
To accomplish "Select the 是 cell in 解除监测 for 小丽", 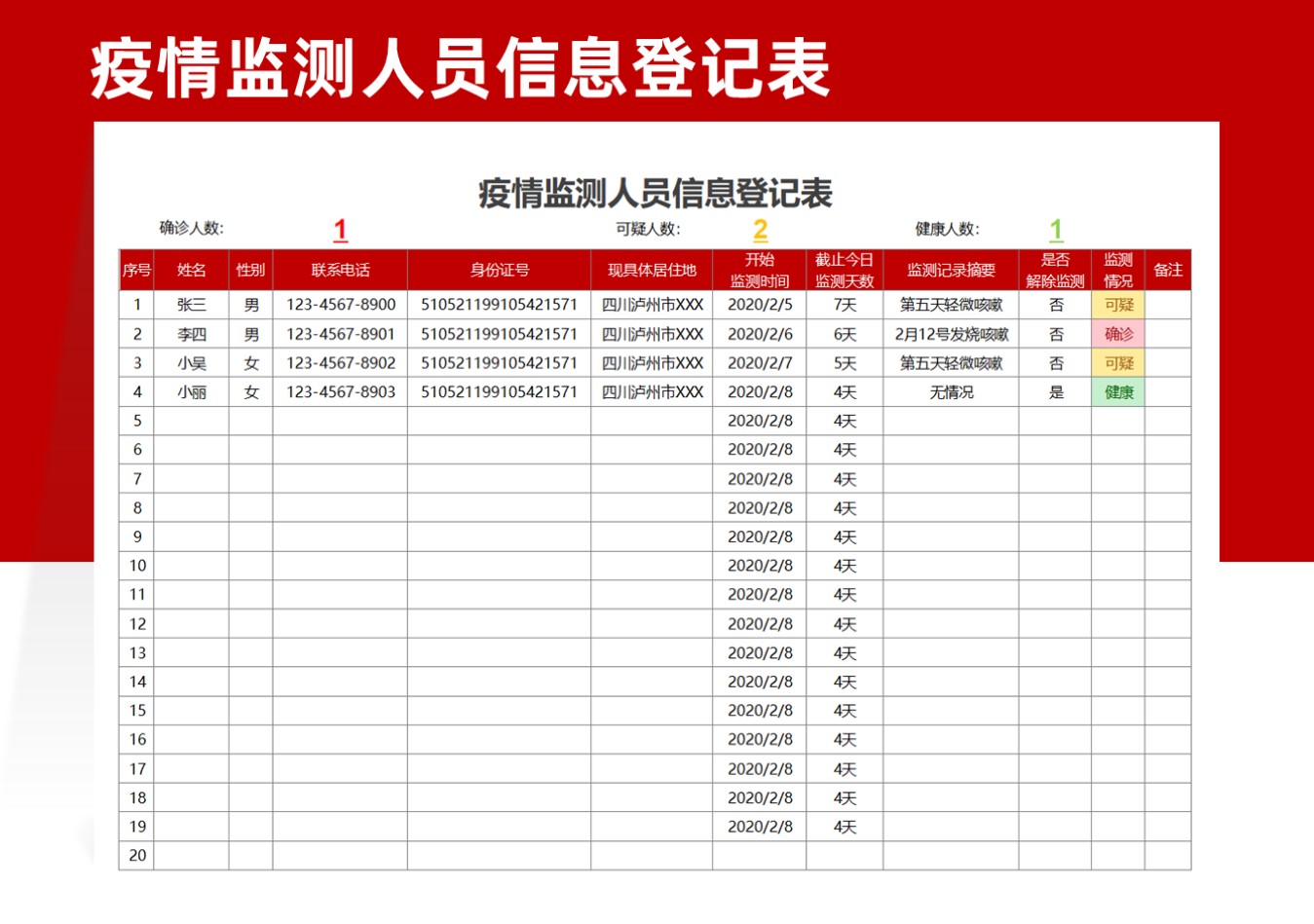I will 1053,391.
